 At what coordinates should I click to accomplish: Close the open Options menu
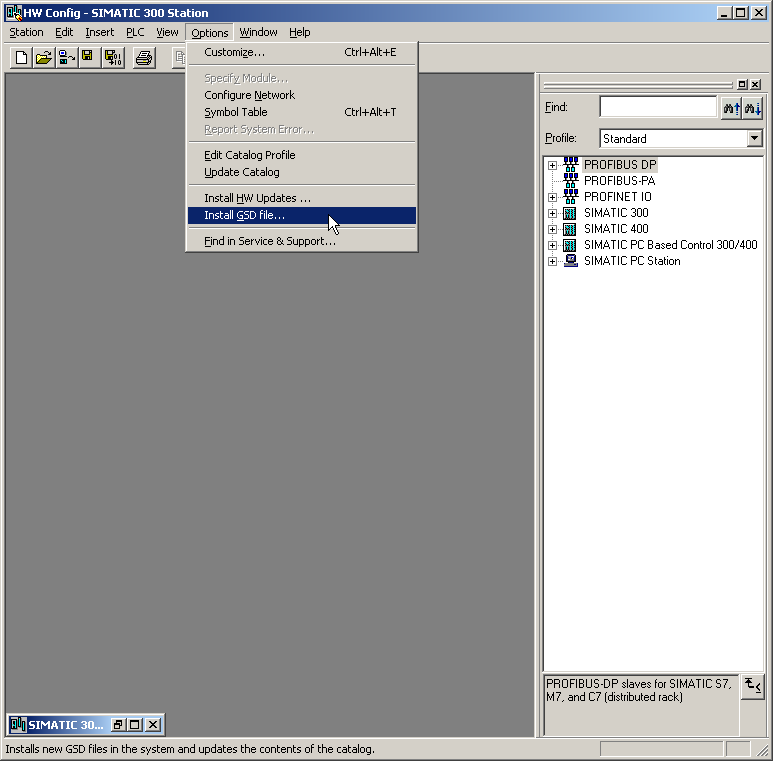tap(210, 33)
